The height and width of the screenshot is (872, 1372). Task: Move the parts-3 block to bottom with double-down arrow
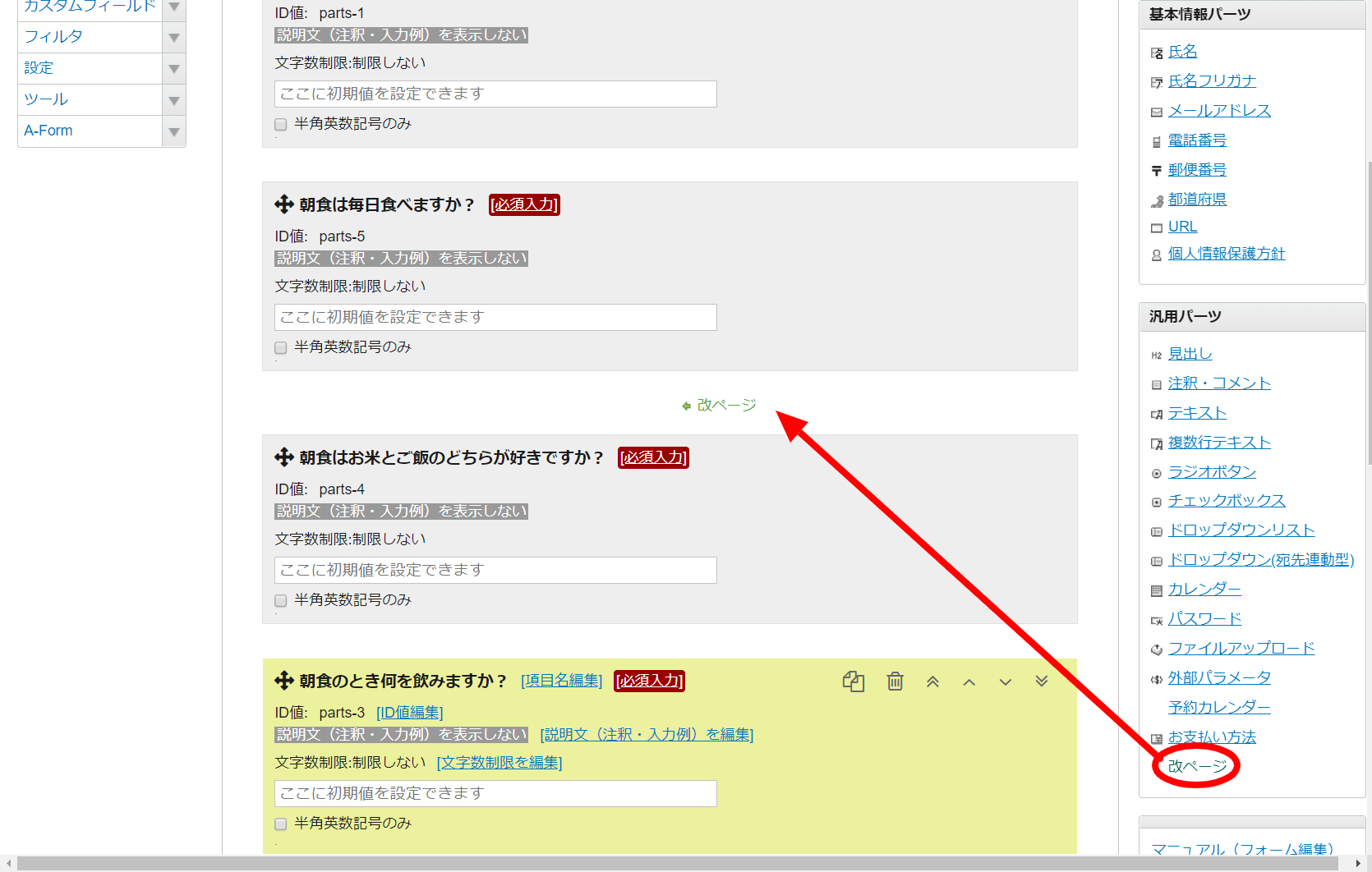[x=1042, y=682]
